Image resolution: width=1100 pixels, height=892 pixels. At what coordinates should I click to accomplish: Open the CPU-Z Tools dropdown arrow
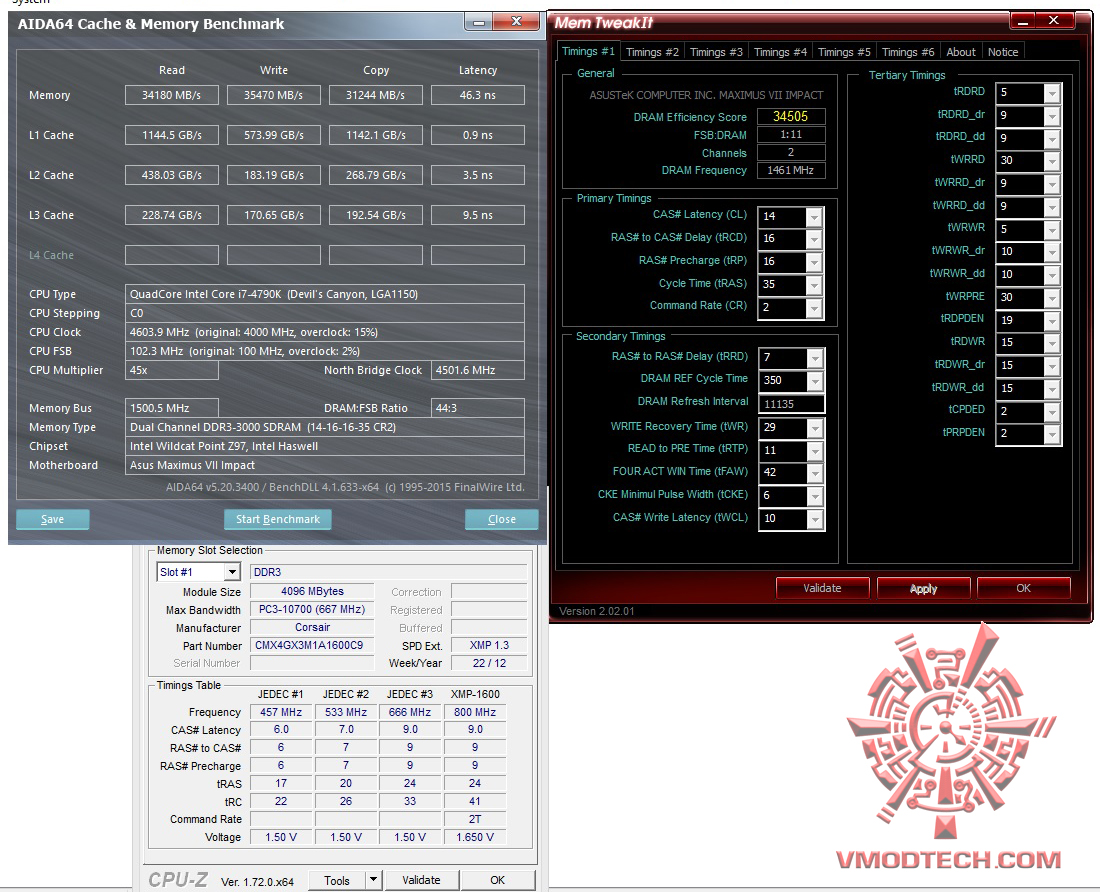point(373,879)
